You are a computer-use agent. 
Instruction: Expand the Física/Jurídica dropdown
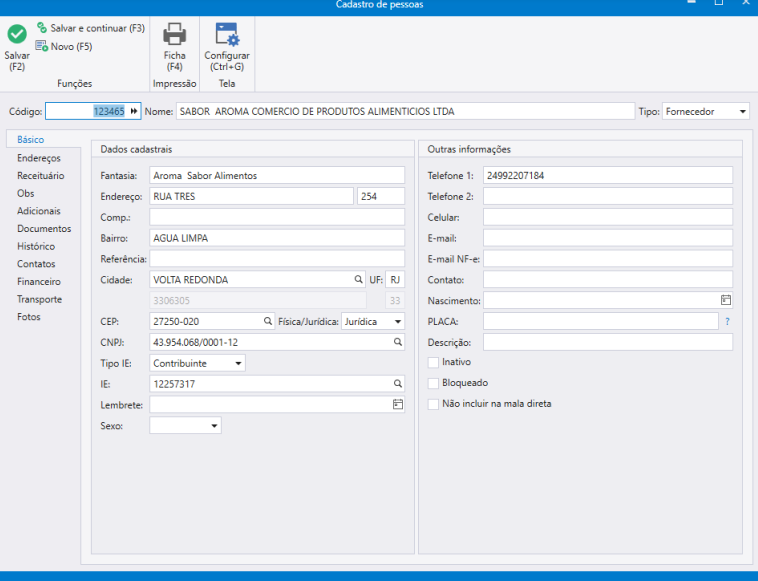tap(397, 321)
